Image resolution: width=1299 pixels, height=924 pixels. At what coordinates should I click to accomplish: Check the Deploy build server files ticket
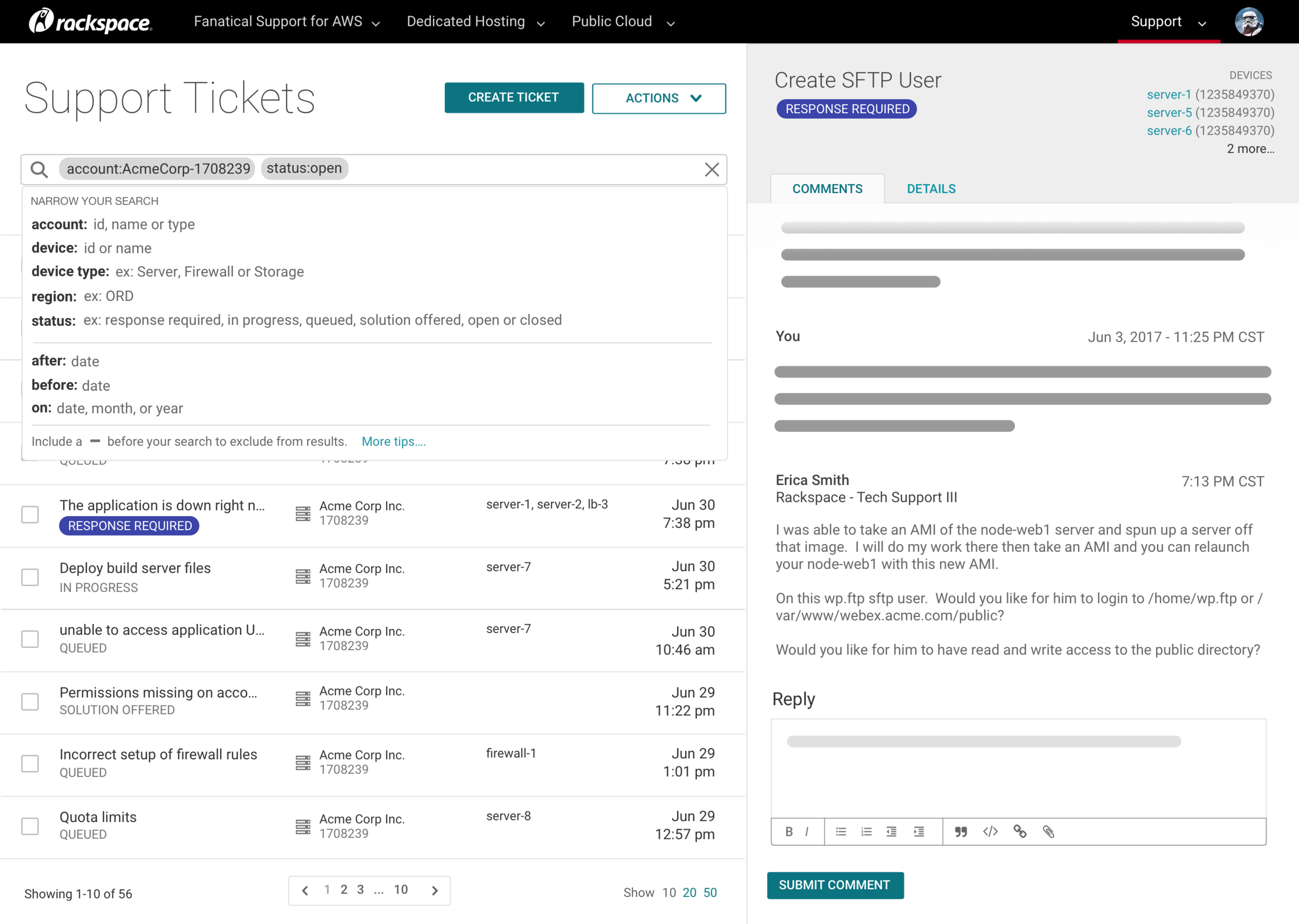click(x=30, y=577)
